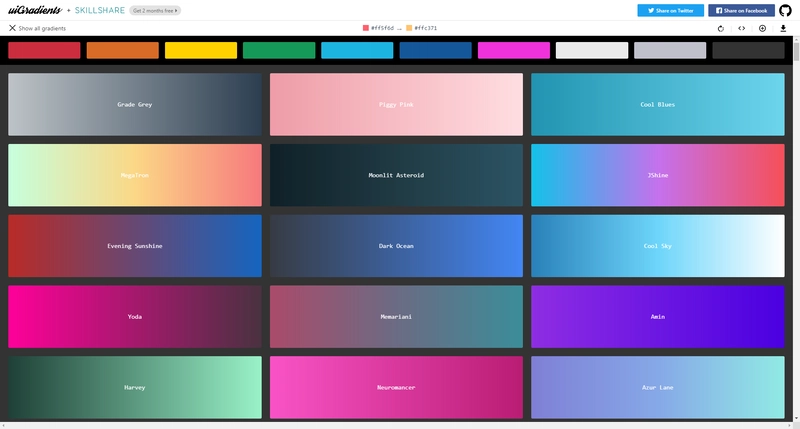Image resolution: width=800 pixels, height=429 pixels.
Task: Select the Harvey gradient card
Action: tap(135, 387)
